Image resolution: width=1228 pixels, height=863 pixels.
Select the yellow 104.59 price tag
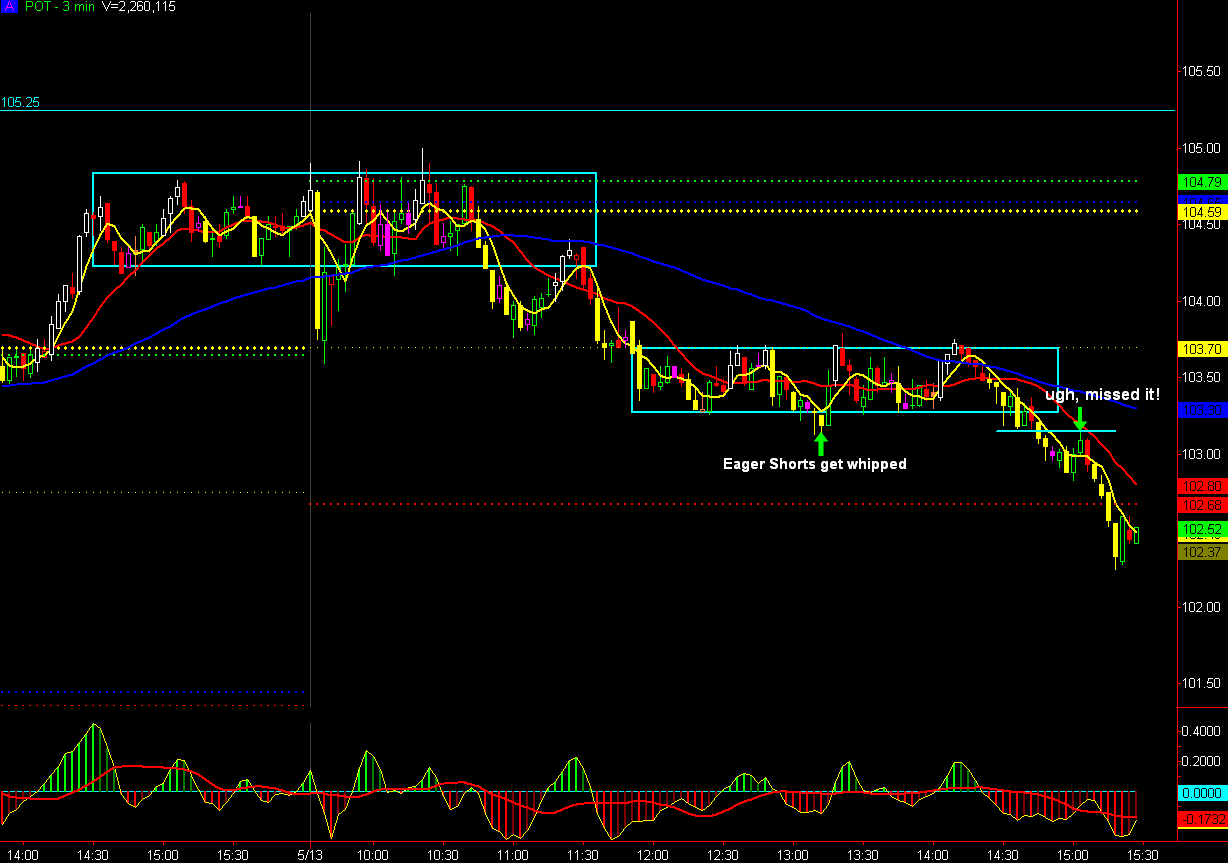click(x=1201, y=212)
